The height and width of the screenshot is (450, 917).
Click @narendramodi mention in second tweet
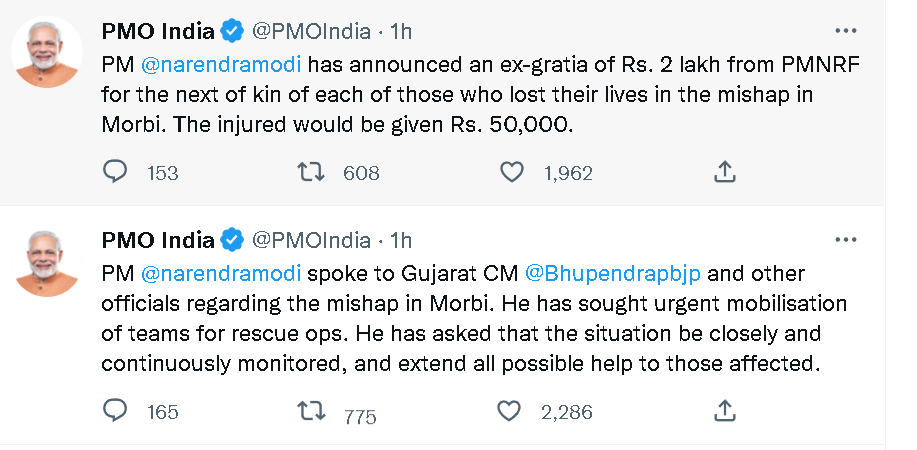click(219, 273)
